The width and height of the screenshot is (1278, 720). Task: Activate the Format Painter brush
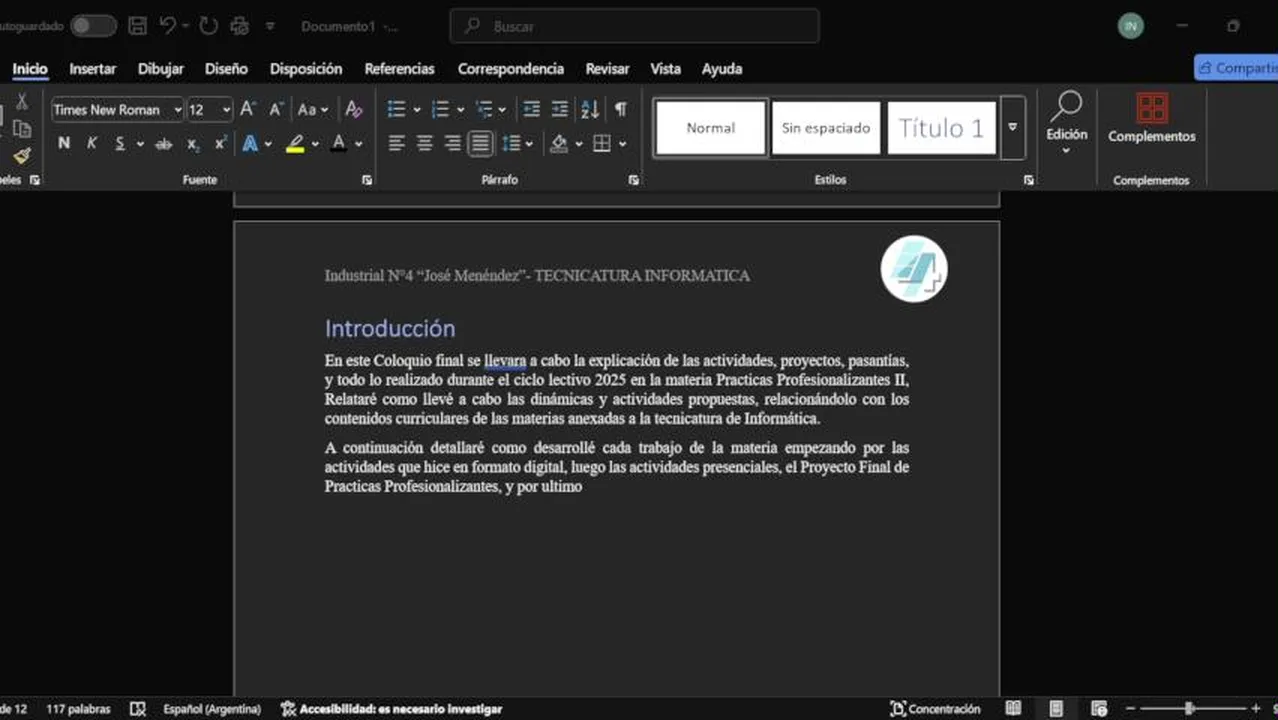pyautogui.click(x=21, y=156)
